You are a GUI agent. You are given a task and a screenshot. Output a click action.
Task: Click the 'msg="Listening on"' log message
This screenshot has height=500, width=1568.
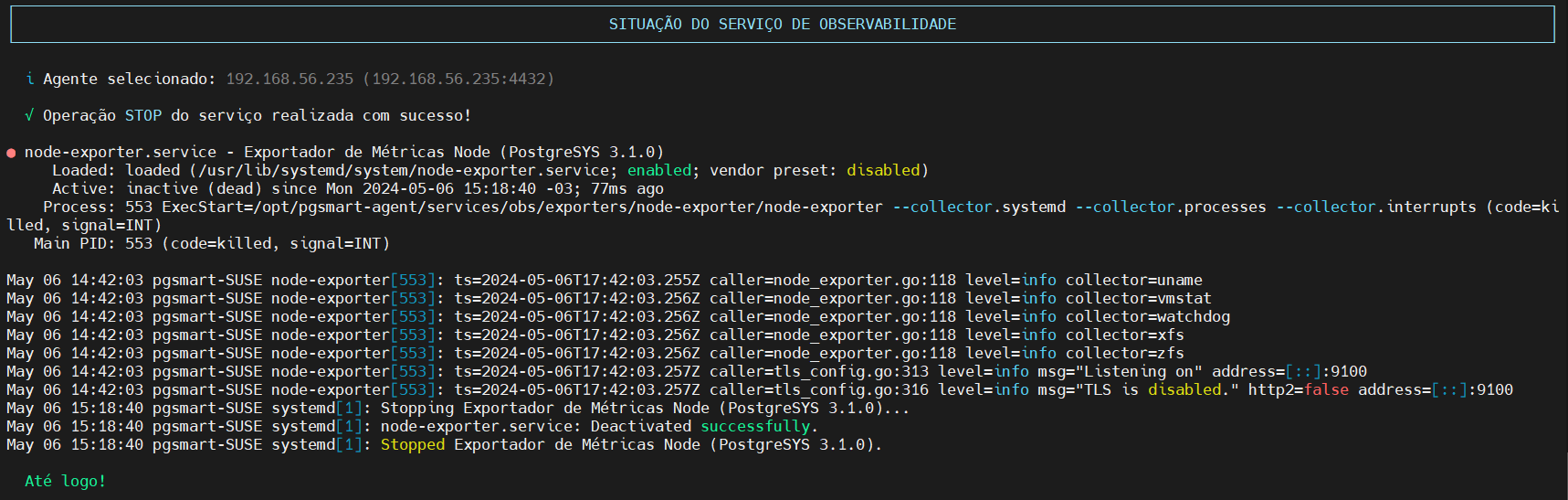click(x=1121, y=372)
